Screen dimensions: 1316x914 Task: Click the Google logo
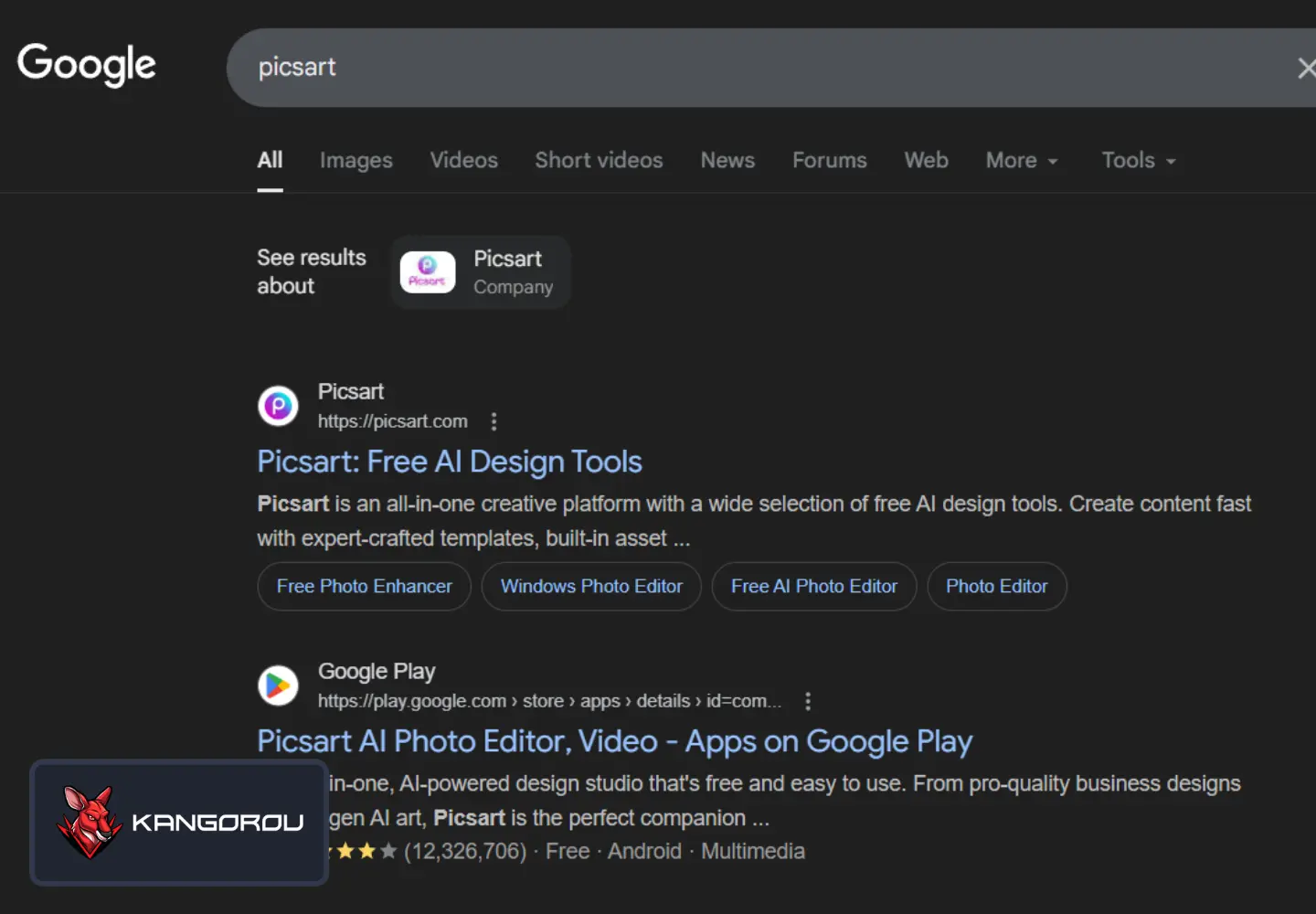click(87, 65)
